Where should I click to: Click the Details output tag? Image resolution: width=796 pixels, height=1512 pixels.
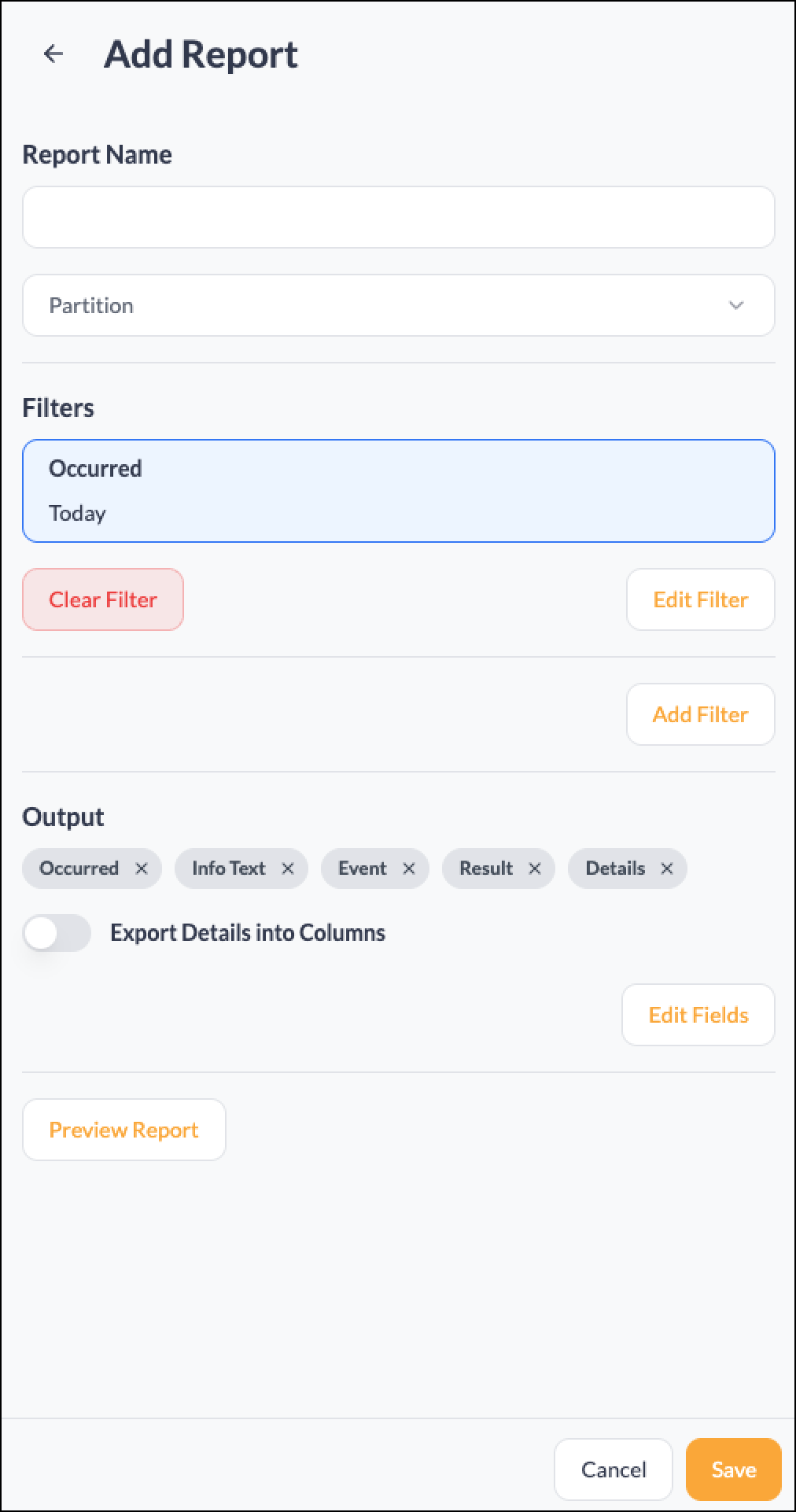(616, 868)
